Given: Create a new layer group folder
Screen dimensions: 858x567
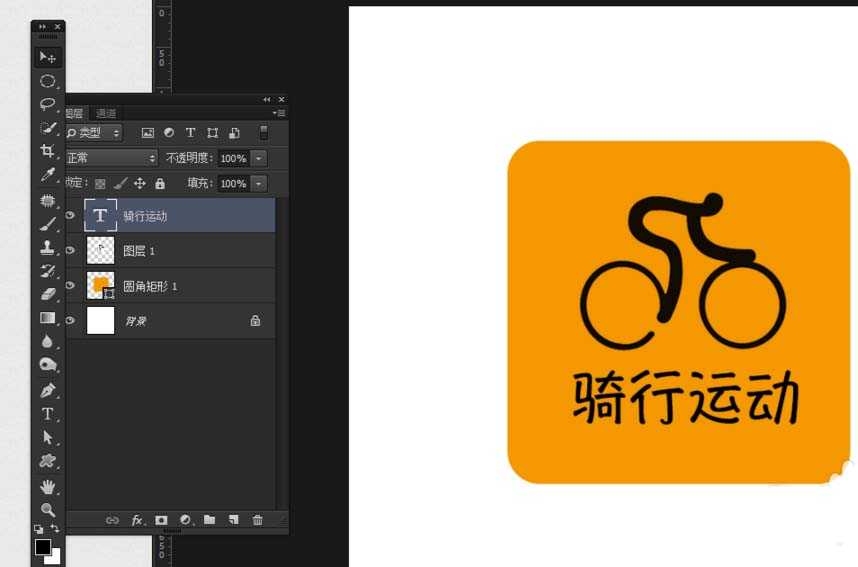Looking at the screenshot, I should click(210, 520).
